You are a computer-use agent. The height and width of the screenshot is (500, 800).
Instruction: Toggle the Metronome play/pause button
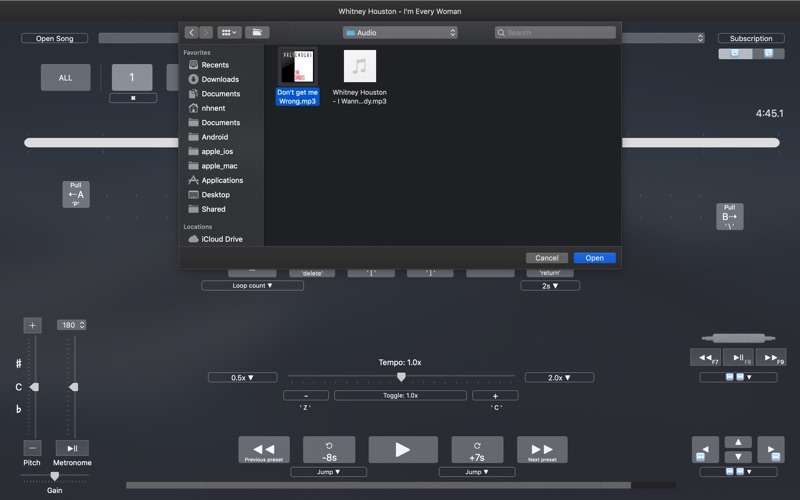tap(72, 448)
